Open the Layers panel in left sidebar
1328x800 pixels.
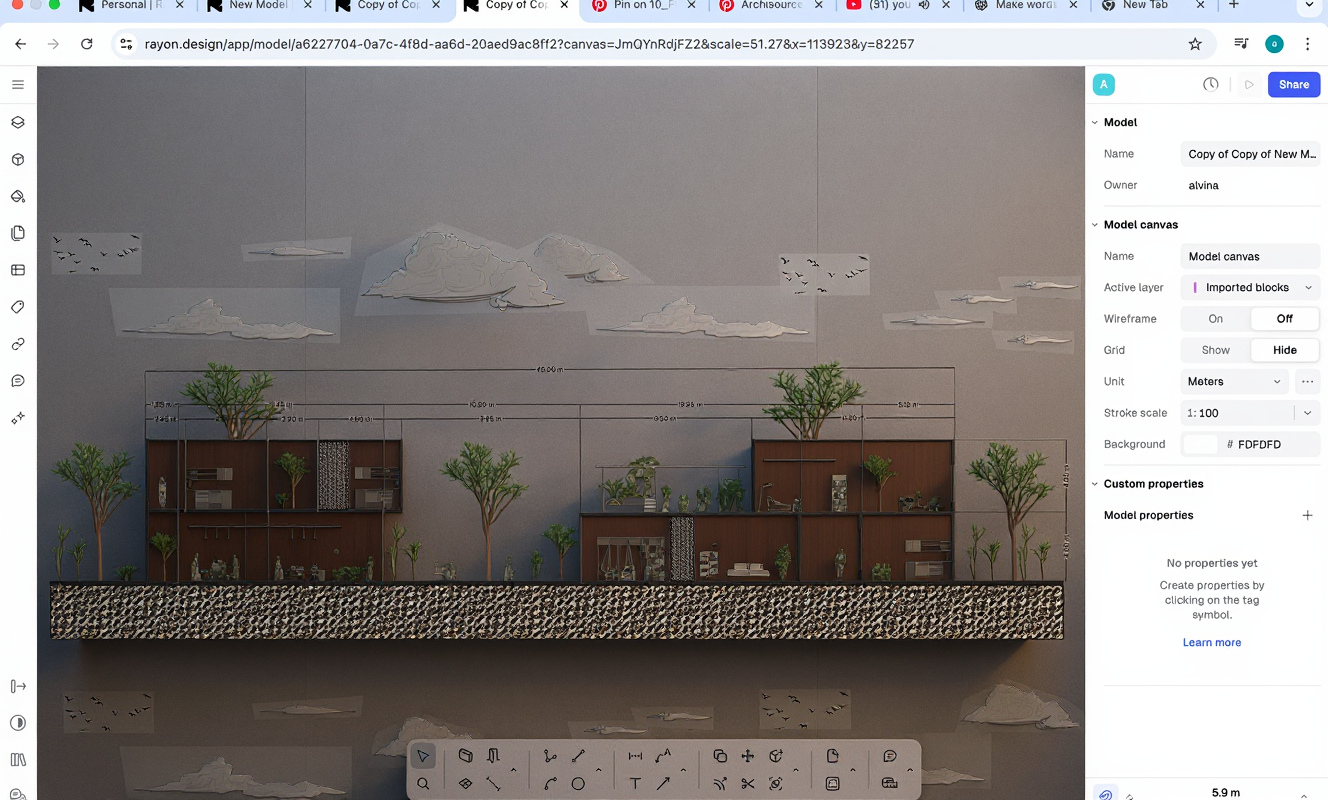point(18,123)
